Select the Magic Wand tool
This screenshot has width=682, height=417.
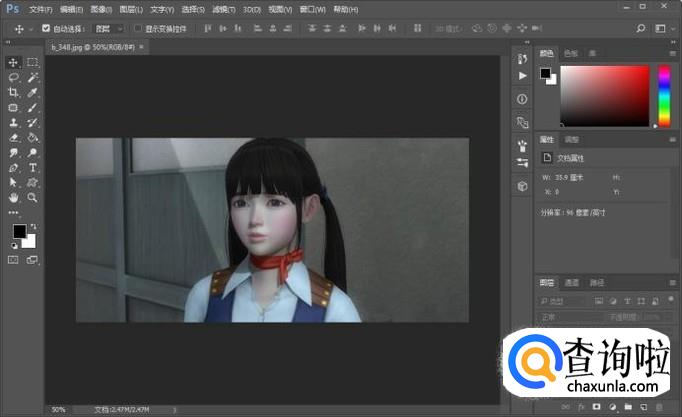click(33, 77)
